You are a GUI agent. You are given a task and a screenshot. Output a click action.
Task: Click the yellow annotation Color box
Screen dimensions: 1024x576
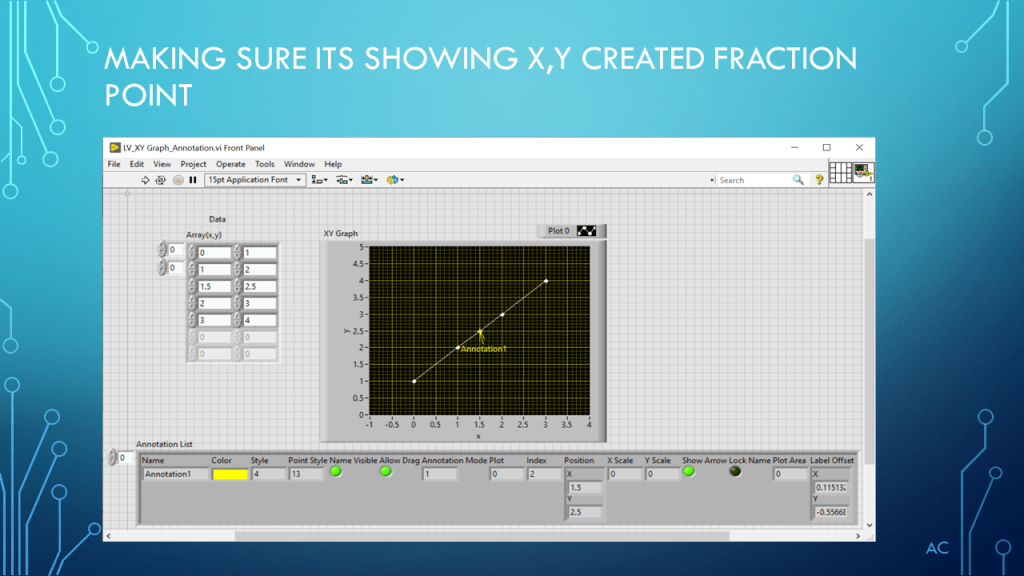[229, 474]
